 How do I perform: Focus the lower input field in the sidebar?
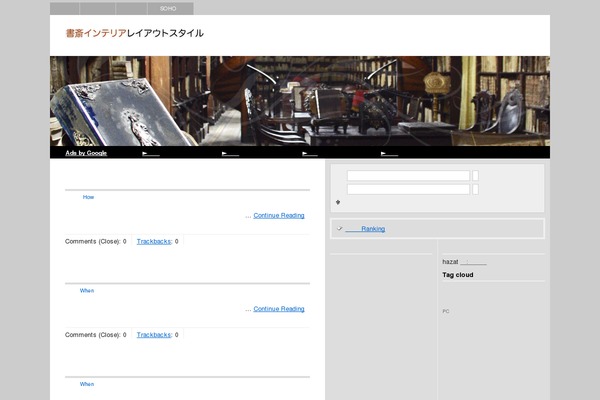click(408, 189)
